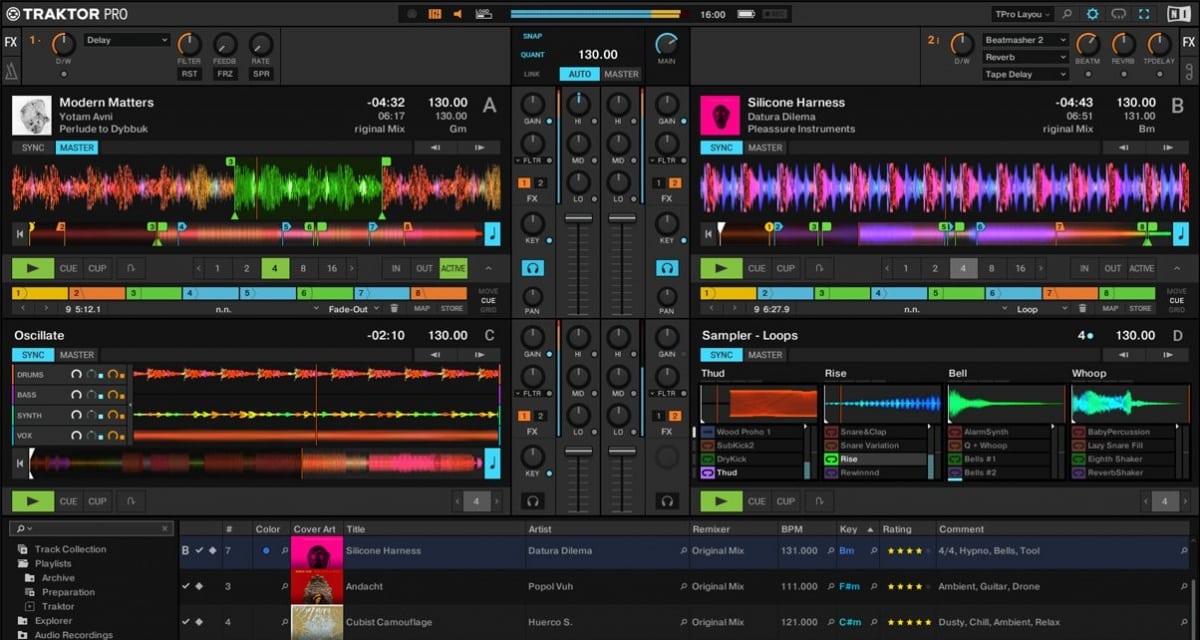This screenshot has height=640, width=1200.
Task: Click the tooltip speech-bubble icon in the top bar
Action: pos(1118,13)
